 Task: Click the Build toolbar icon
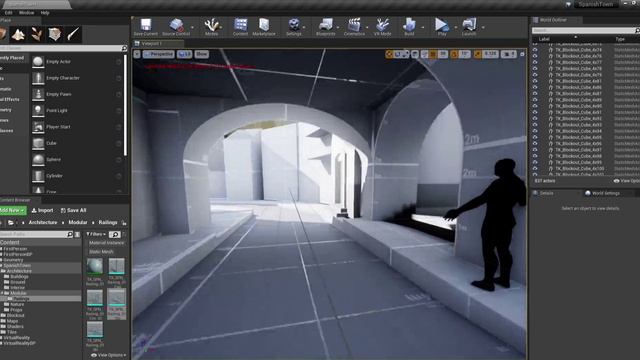409,24
